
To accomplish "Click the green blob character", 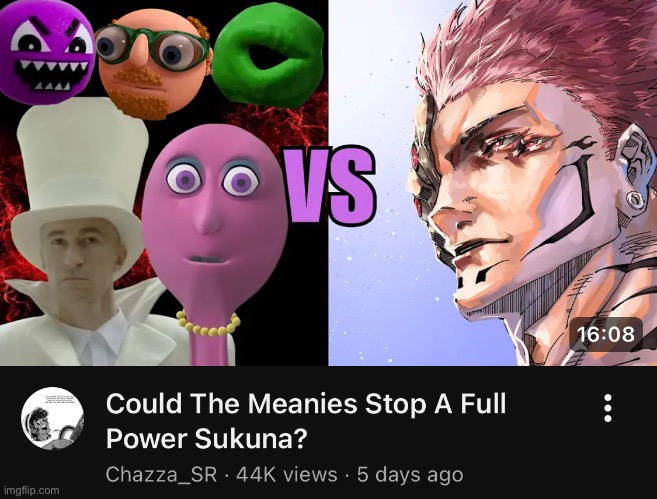I will click(x=268, y=54).
